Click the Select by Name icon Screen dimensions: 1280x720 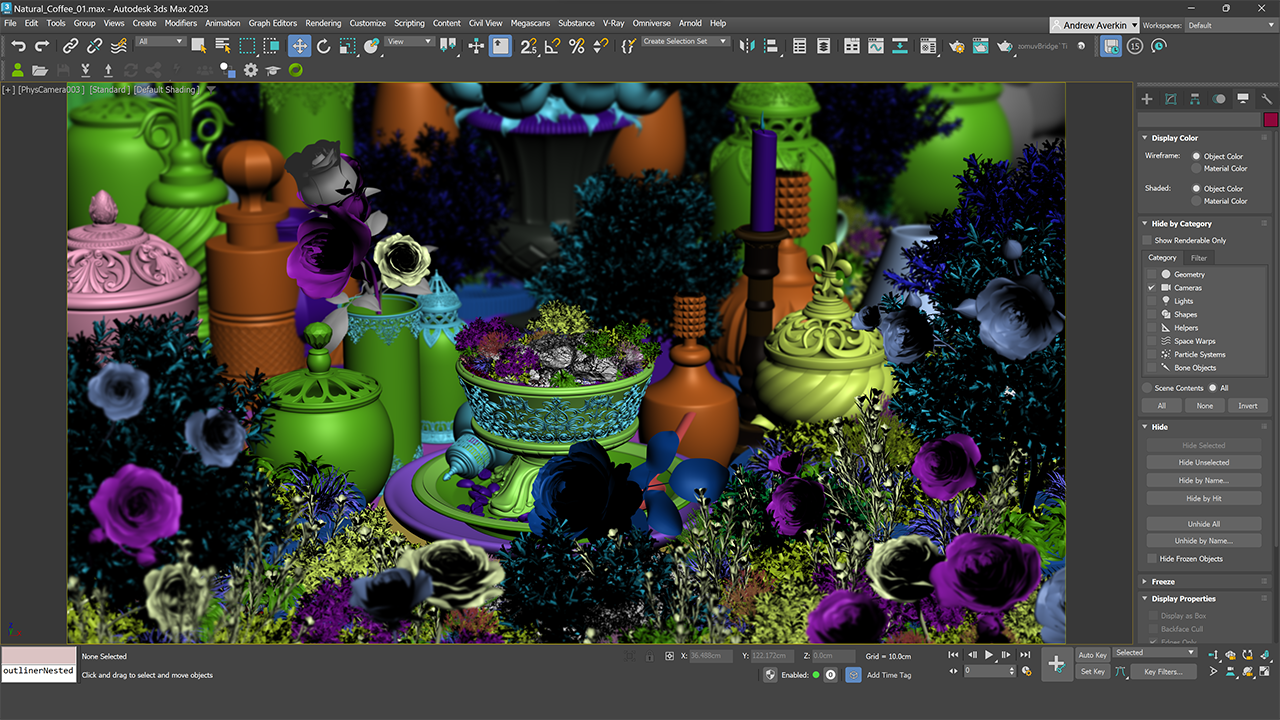click(223, 46)
